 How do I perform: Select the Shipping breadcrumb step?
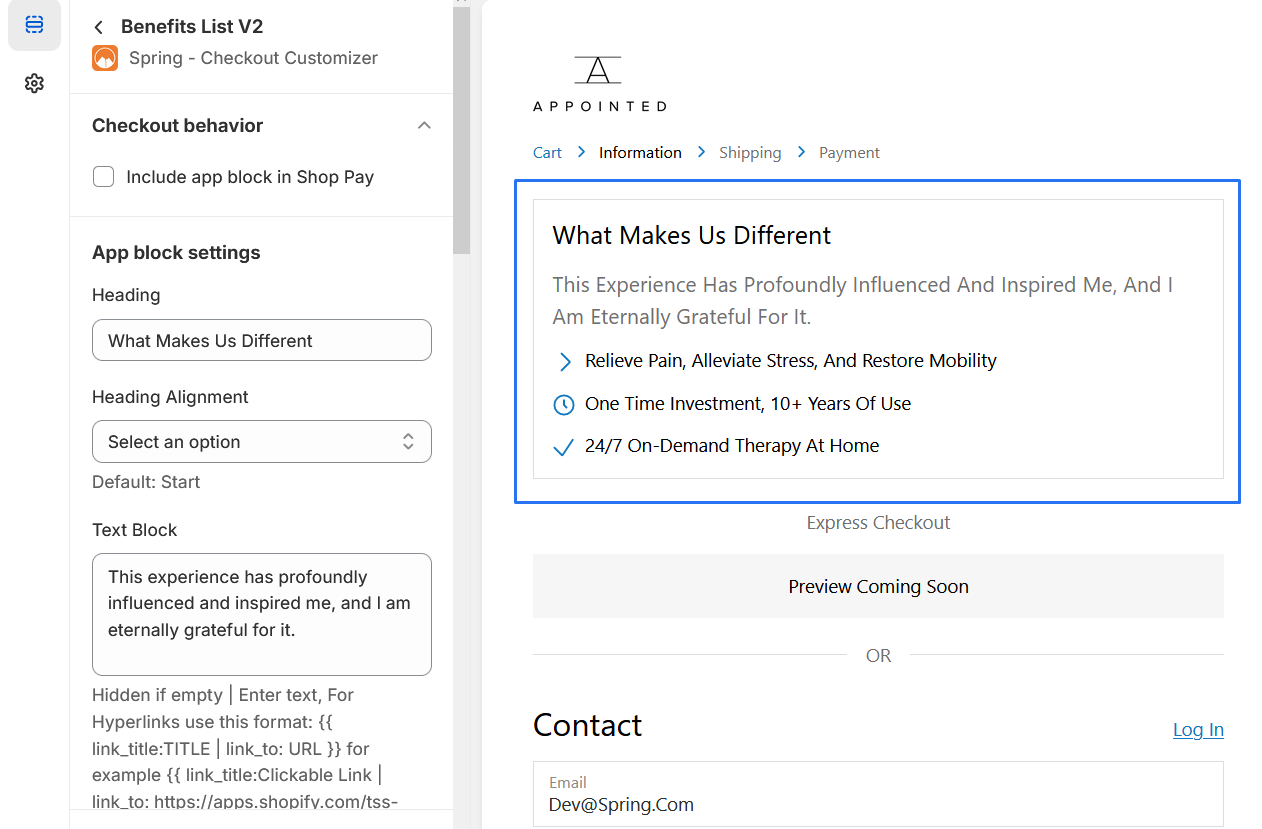tap(750, 153)
